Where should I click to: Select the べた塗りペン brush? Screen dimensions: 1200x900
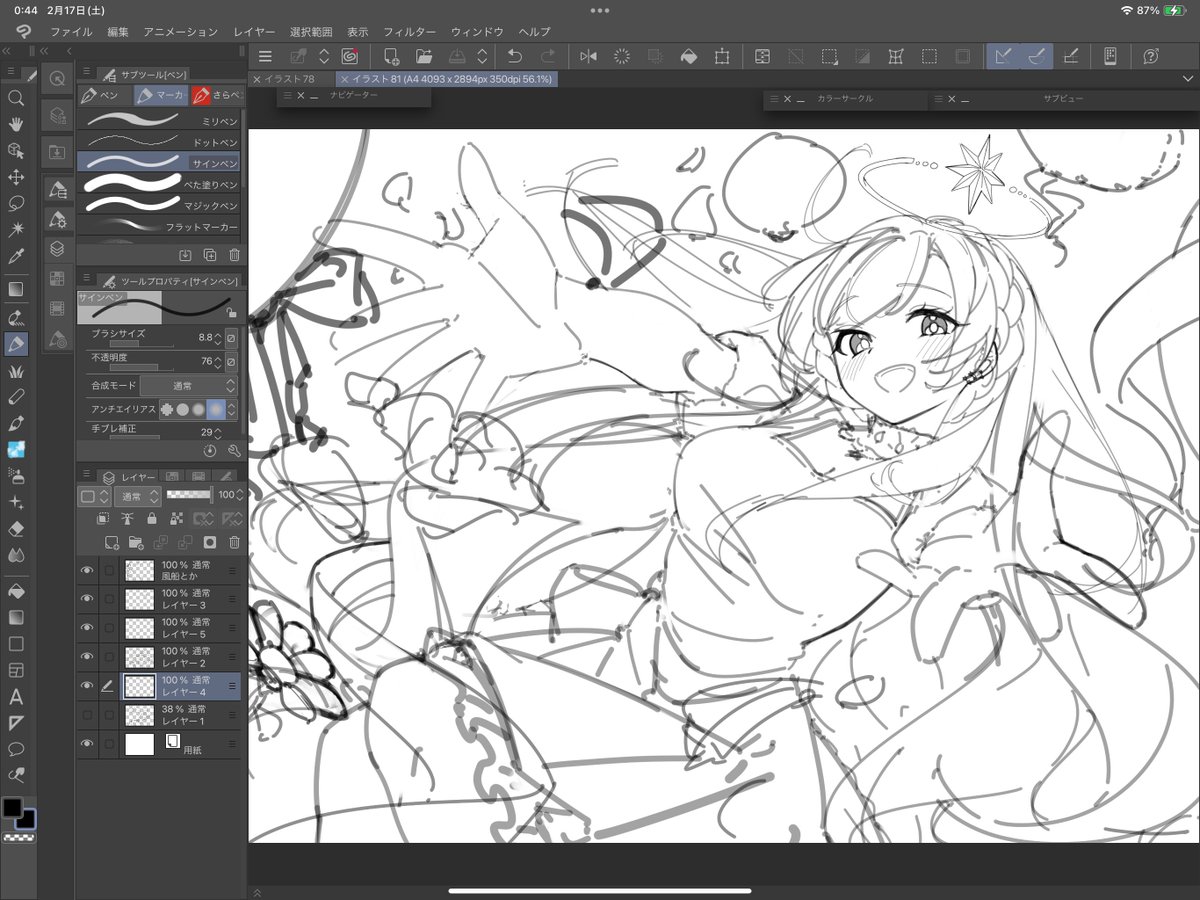(158, 184)
